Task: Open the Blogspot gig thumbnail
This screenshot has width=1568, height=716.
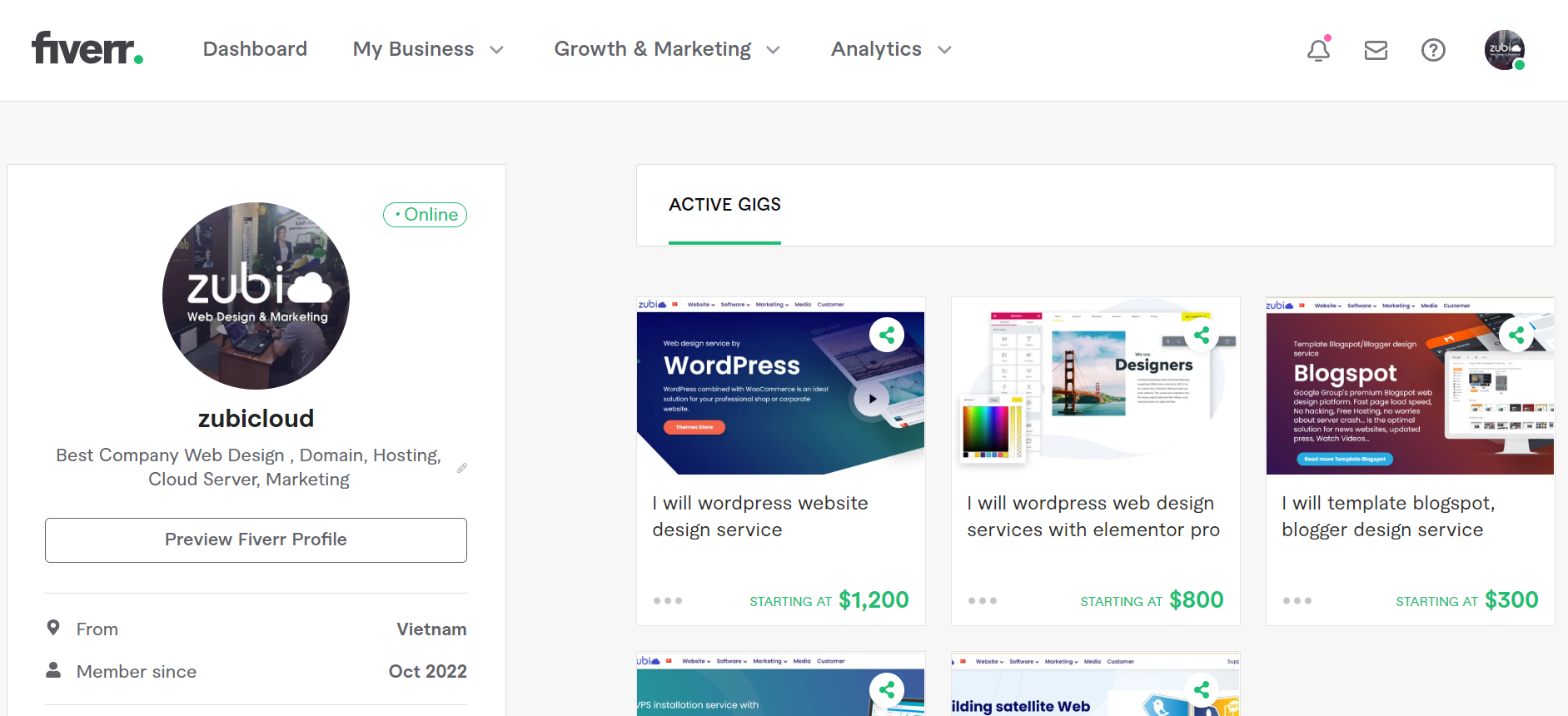Action: [x=1410, y=385]
